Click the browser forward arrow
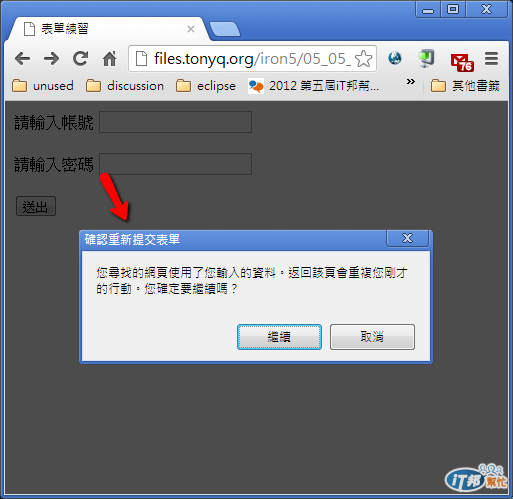 (51, 59)
